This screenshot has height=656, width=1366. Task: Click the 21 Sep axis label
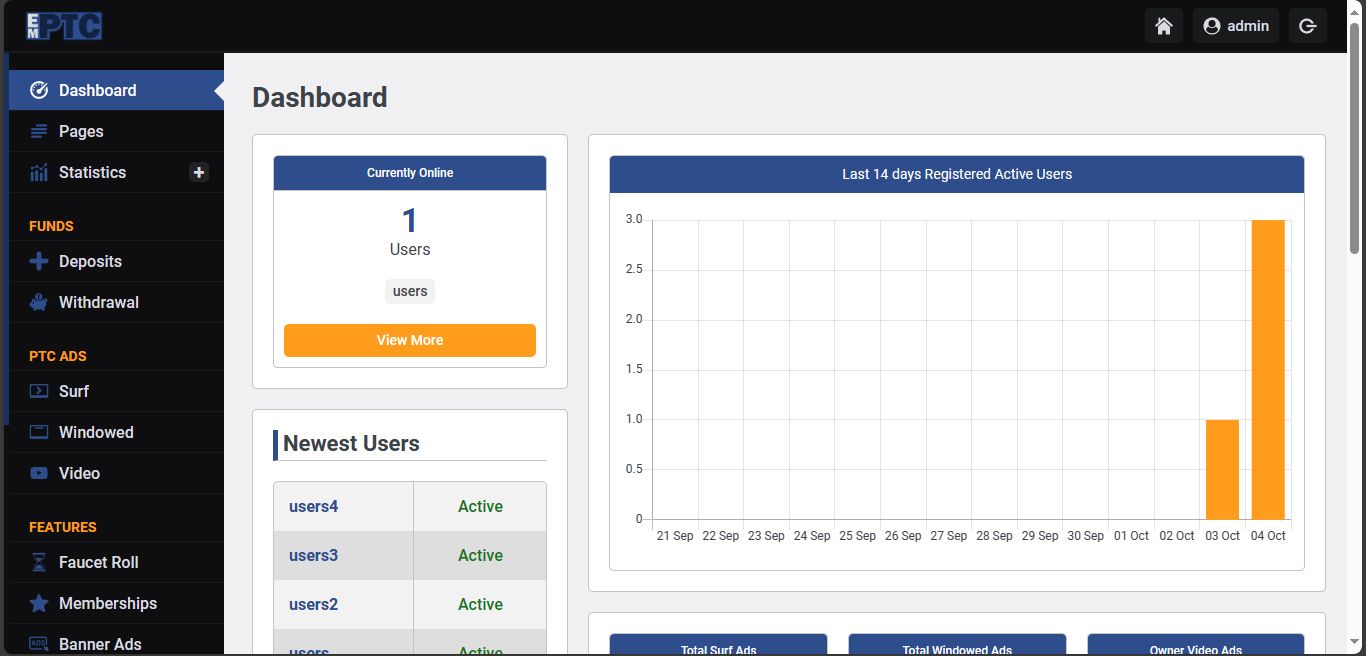coord(675,536)
